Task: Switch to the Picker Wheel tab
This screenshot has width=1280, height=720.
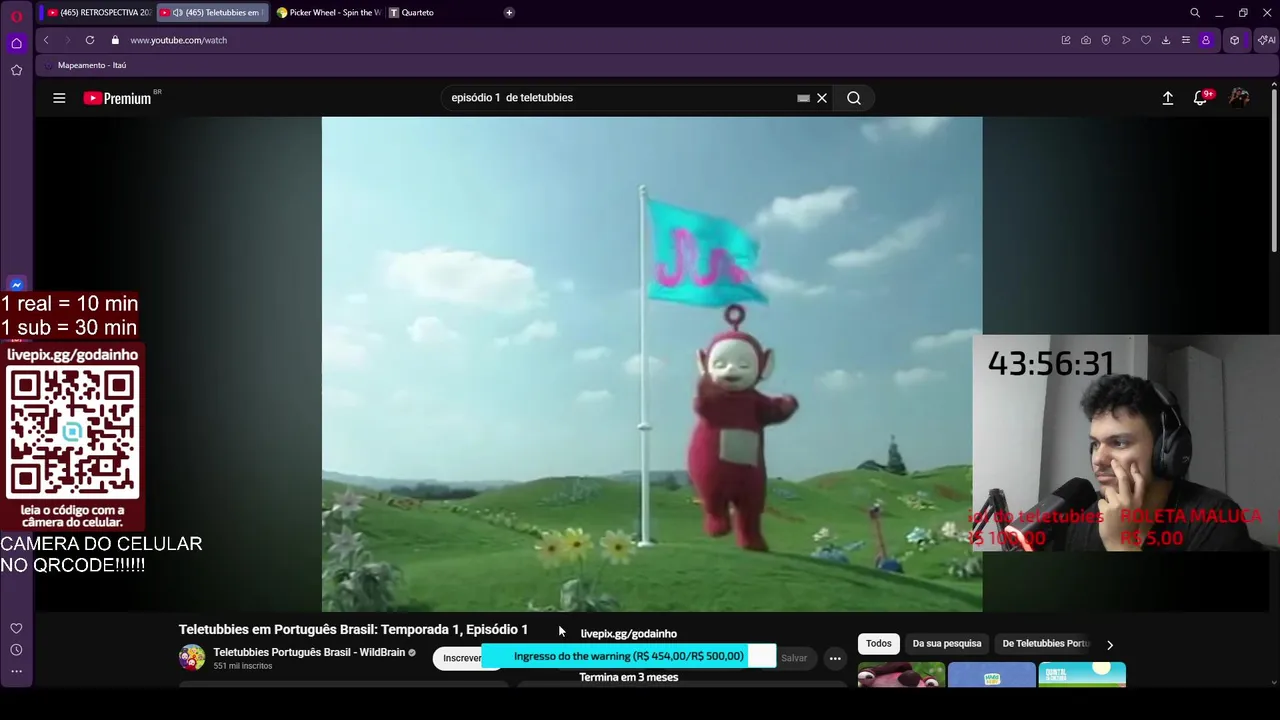Action: pyautogui.click(x=328, y=13)
